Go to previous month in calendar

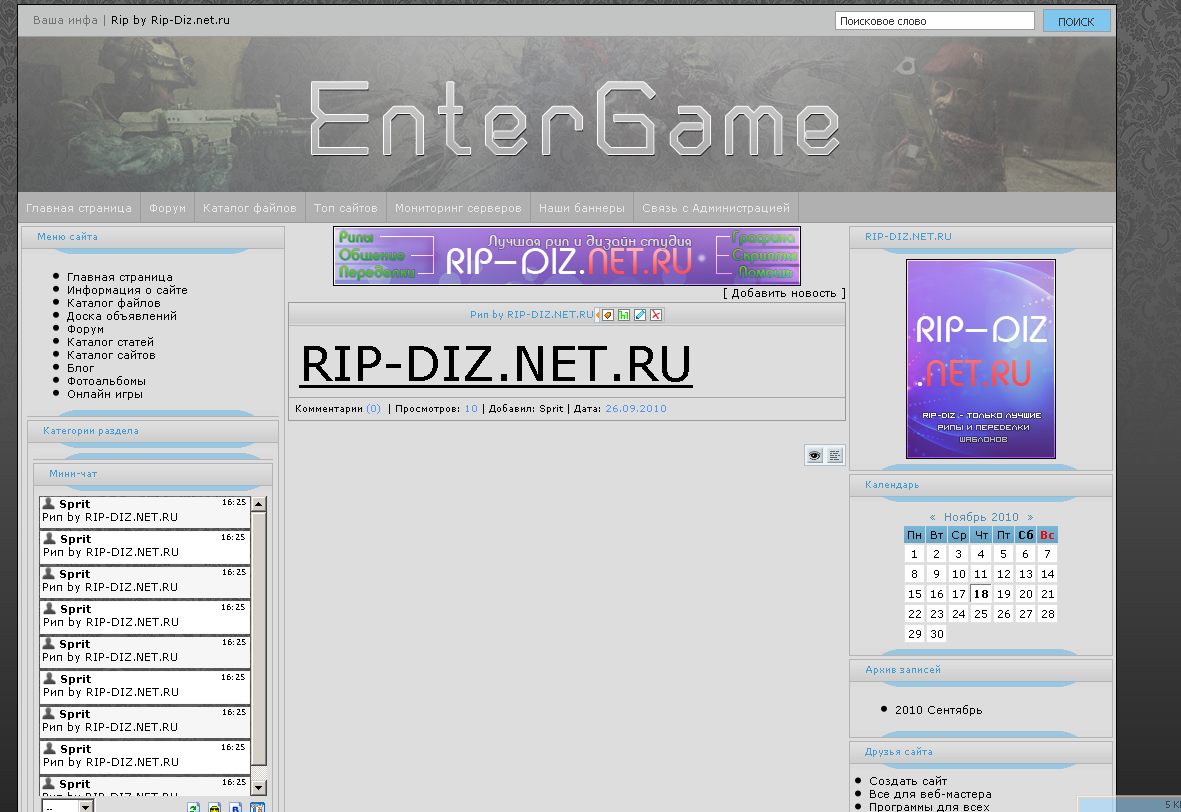coord(932,517)
